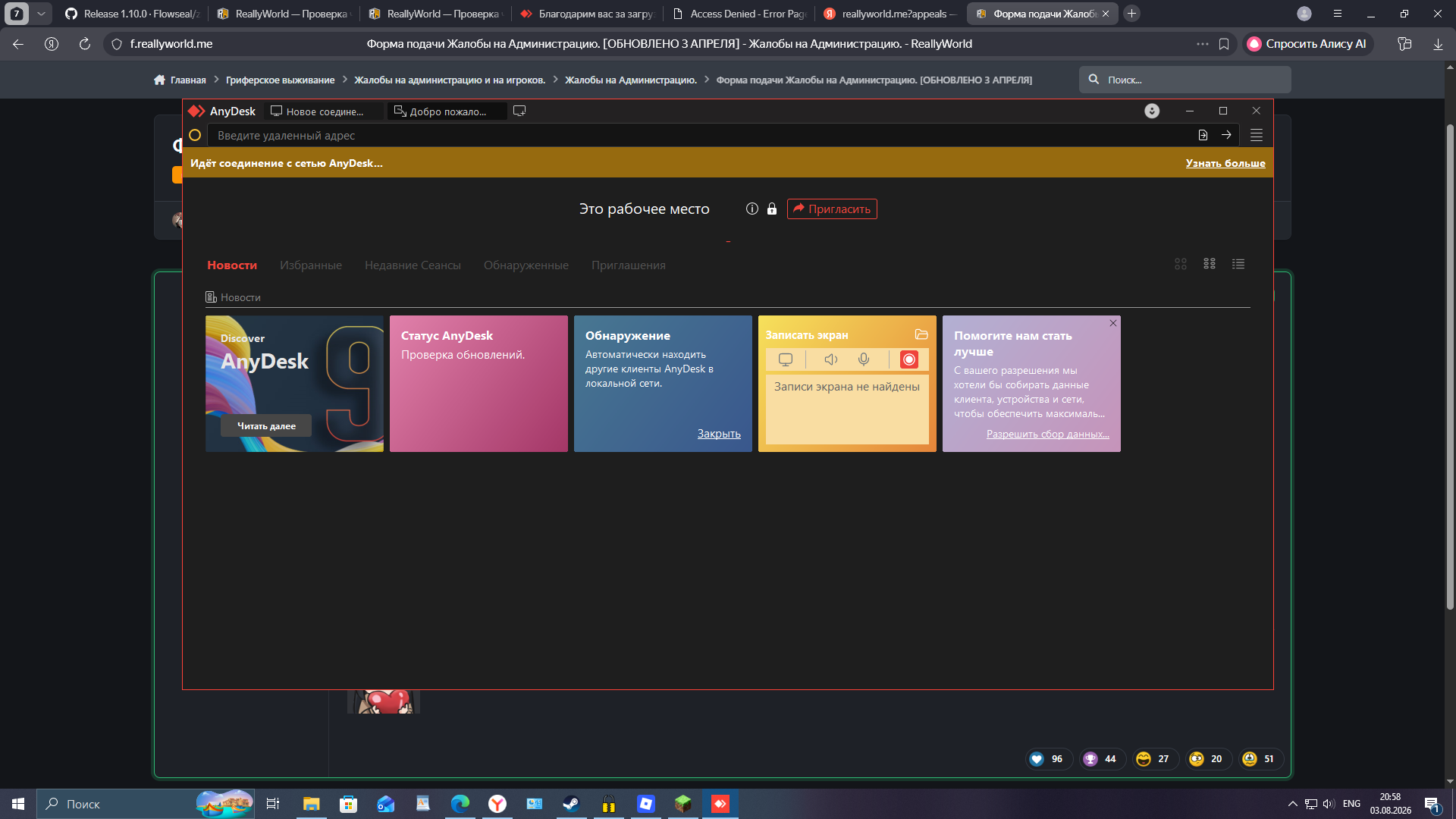Click the AnyDesk taskbar icon
Image resolution: width=1456 pixels, height=819 pixels.
[x=720, y=804]
